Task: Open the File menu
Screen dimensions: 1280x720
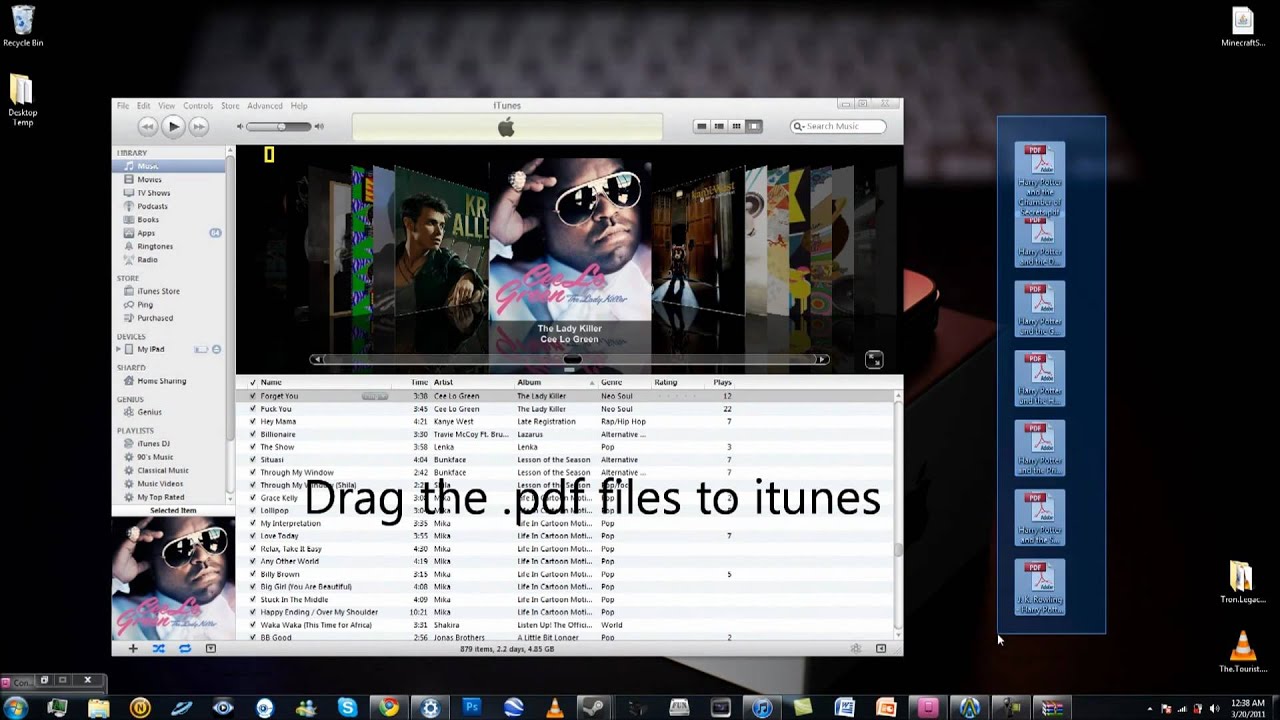Action: [x=122, y=106]
